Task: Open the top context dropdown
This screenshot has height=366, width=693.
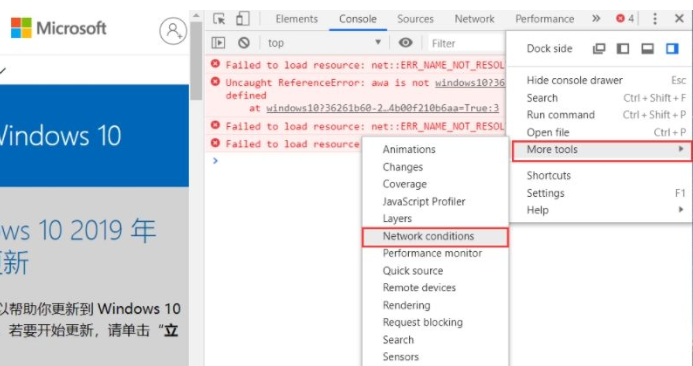Action: pyautogui.click(x=324, y=43)
